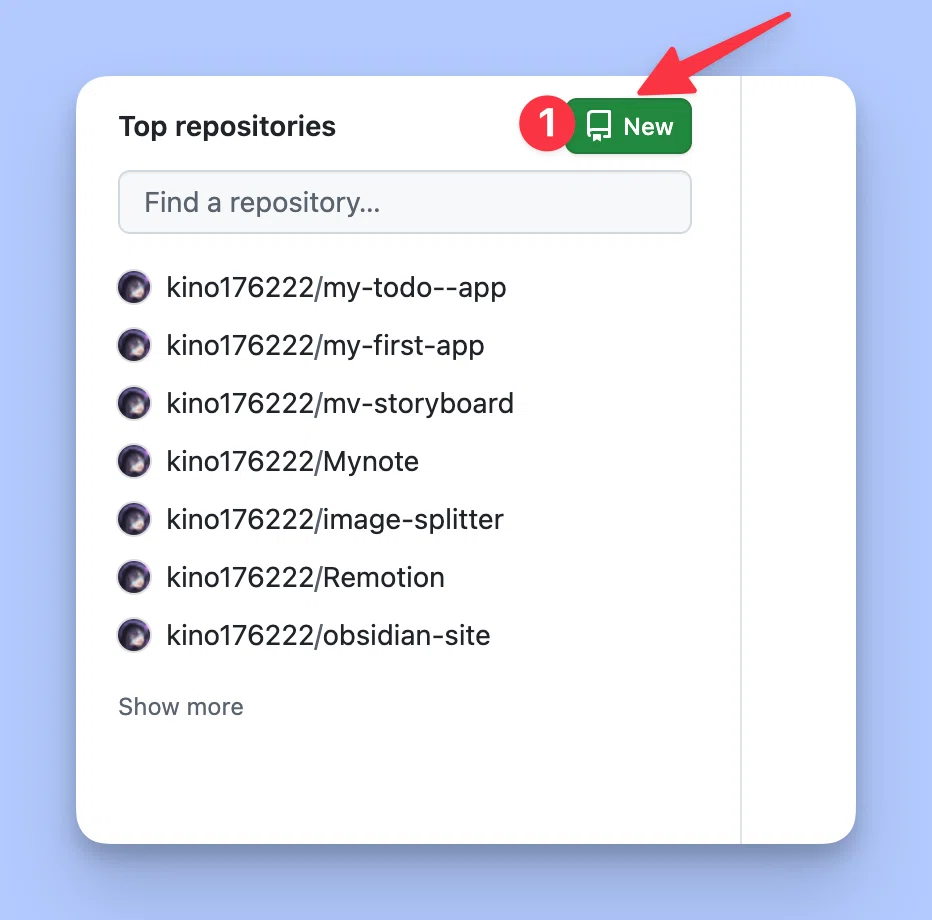Select the kino176222/image-splitter repository
Image resolution: width=932 pixels, height=920 pixels.
(335, 520)
